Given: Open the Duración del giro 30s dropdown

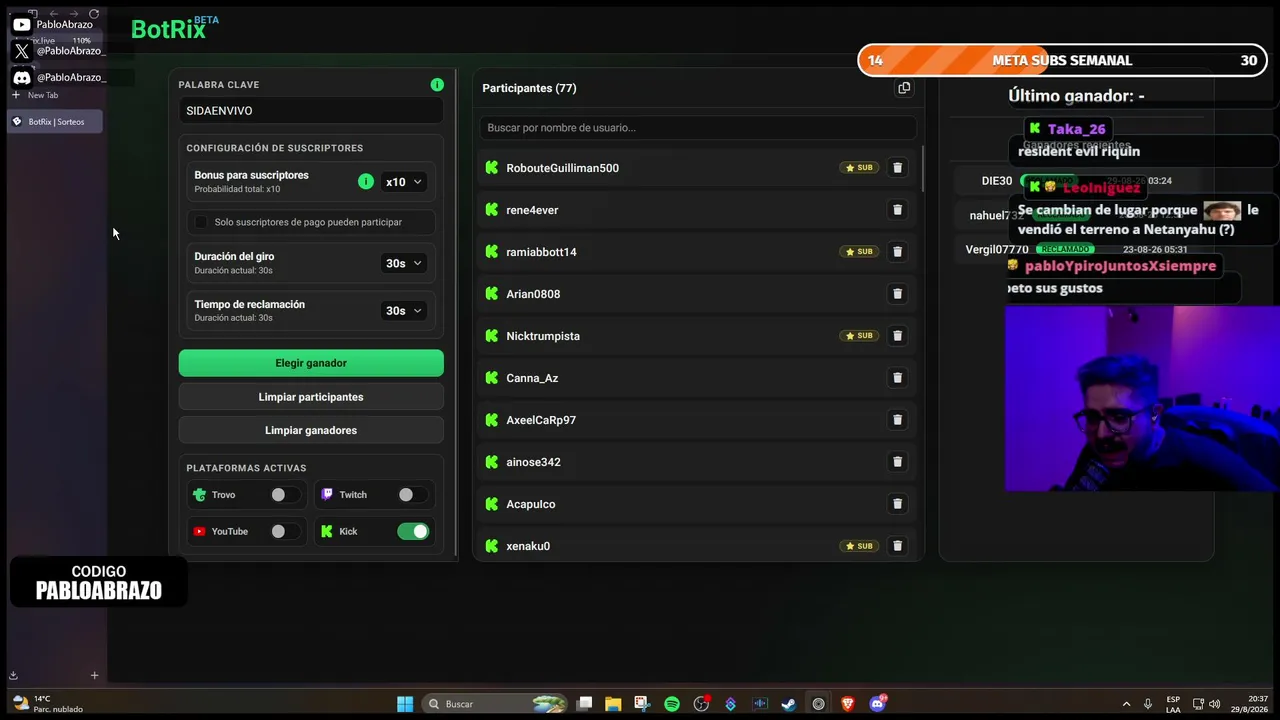Looking at the screenshot, I should (x=404, y=263).
